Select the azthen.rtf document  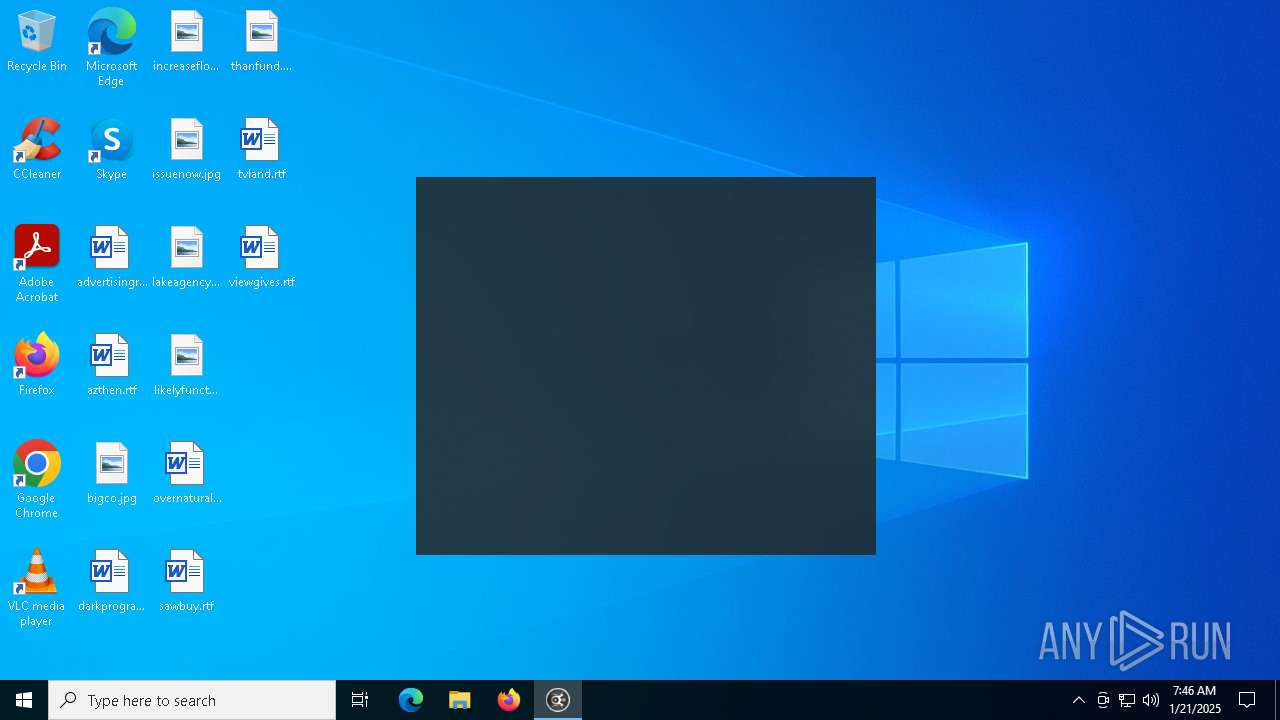[111, 366]
